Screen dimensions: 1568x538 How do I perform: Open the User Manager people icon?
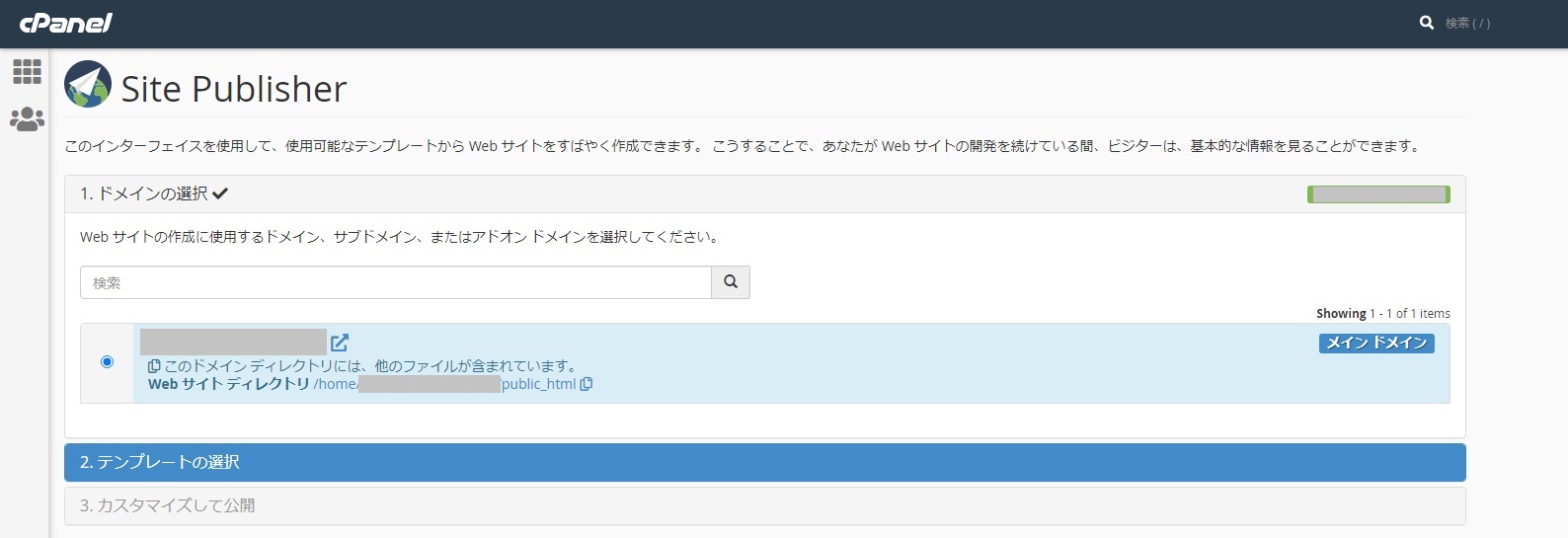point(27,119)
